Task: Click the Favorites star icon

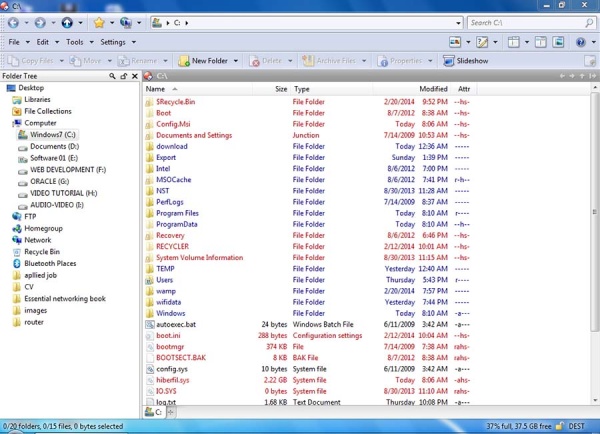Action: coord(99,22)
